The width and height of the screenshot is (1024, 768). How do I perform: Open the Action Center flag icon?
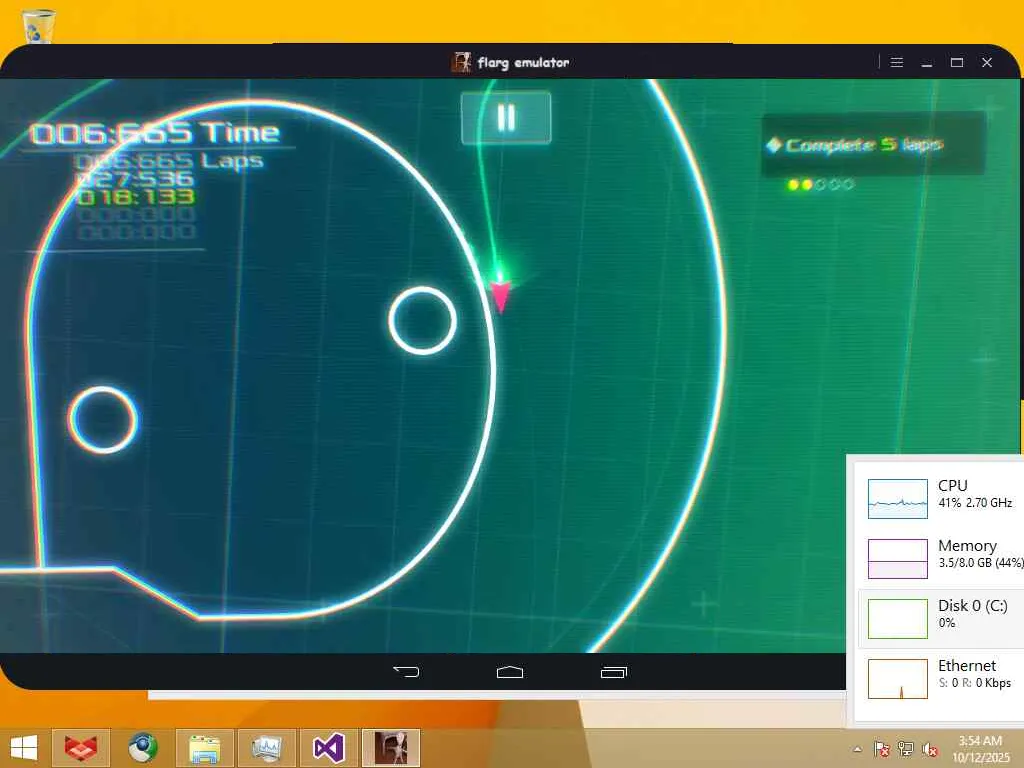click(882, 748)
